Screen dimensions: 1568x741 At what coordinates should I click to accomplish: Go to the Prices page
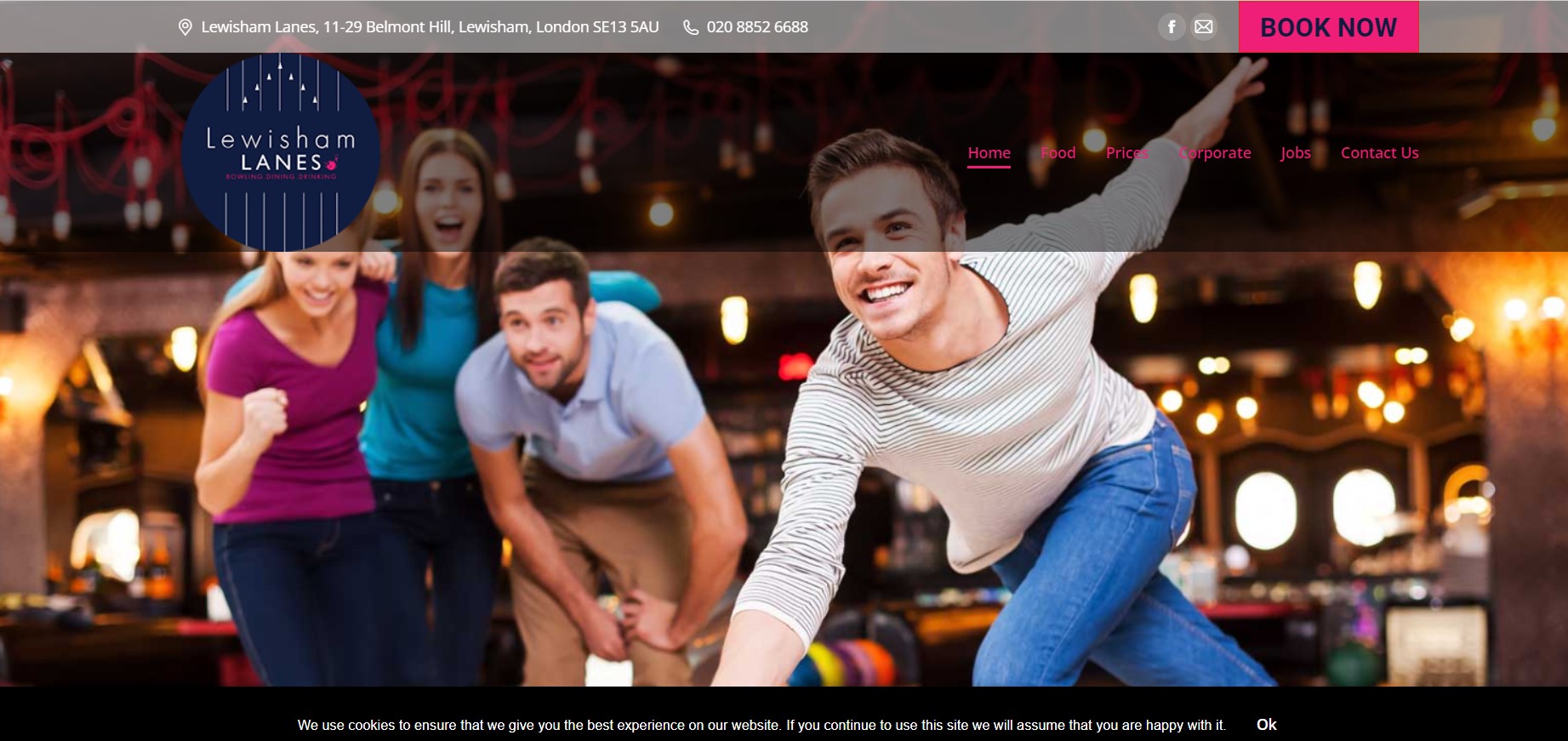(x=1126, y=153)
